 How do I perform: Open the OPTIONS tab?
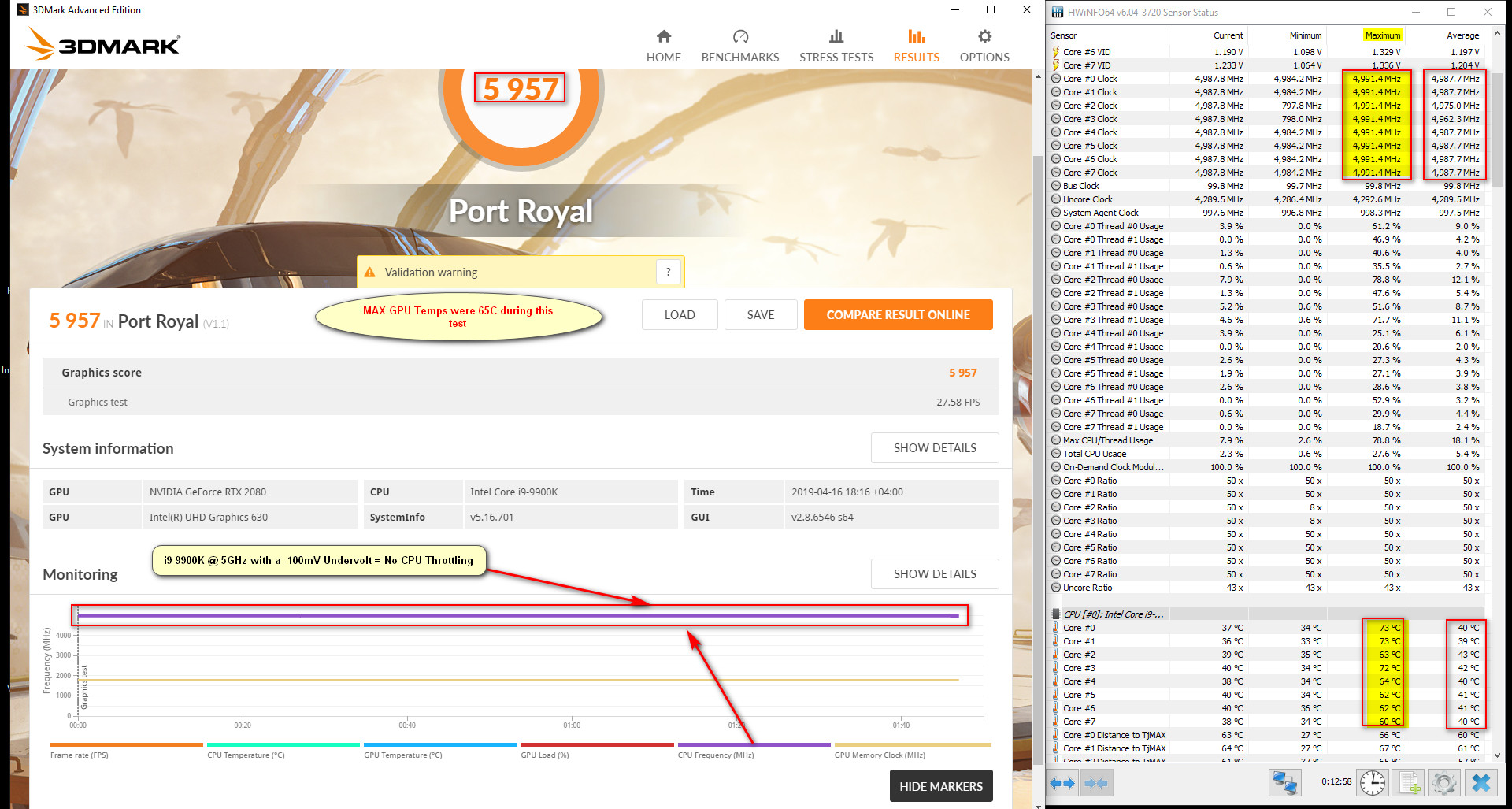[984, 46]
